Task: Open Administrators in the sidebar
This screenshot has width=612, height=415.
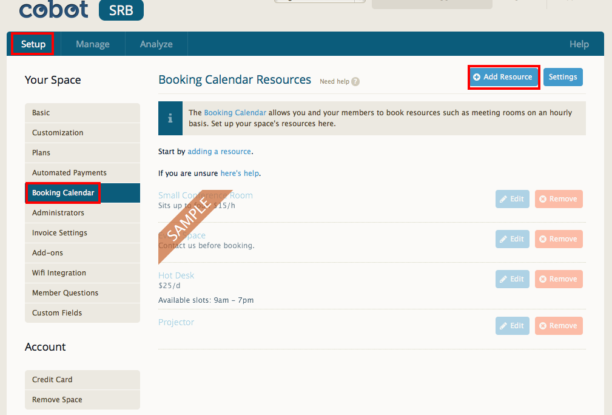Action: (x=82, y=213)
